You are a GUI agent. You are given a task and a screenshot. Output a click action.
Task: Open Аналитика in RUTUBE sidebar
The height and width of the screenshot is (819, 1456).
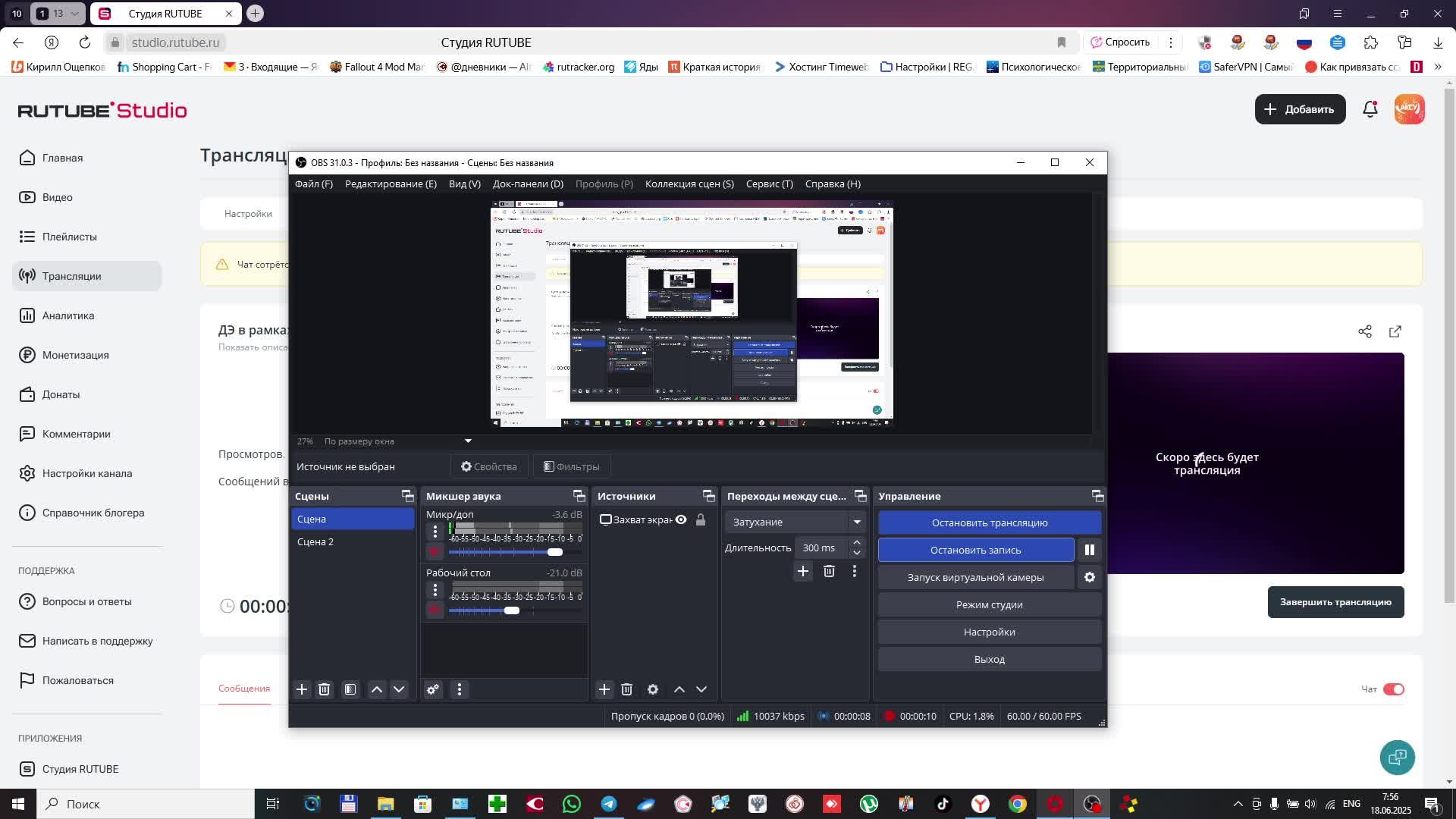pos(86,315)
